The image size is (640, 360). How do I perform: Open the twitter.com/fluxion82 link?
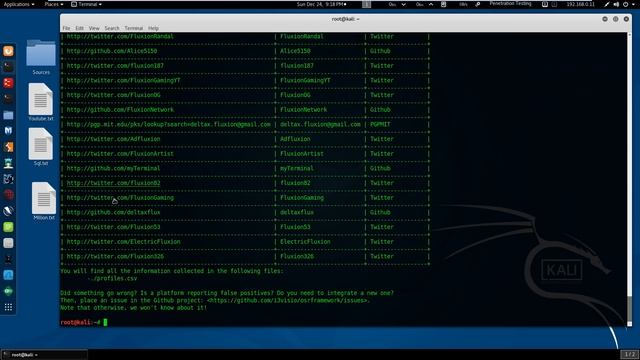point(113,183)
